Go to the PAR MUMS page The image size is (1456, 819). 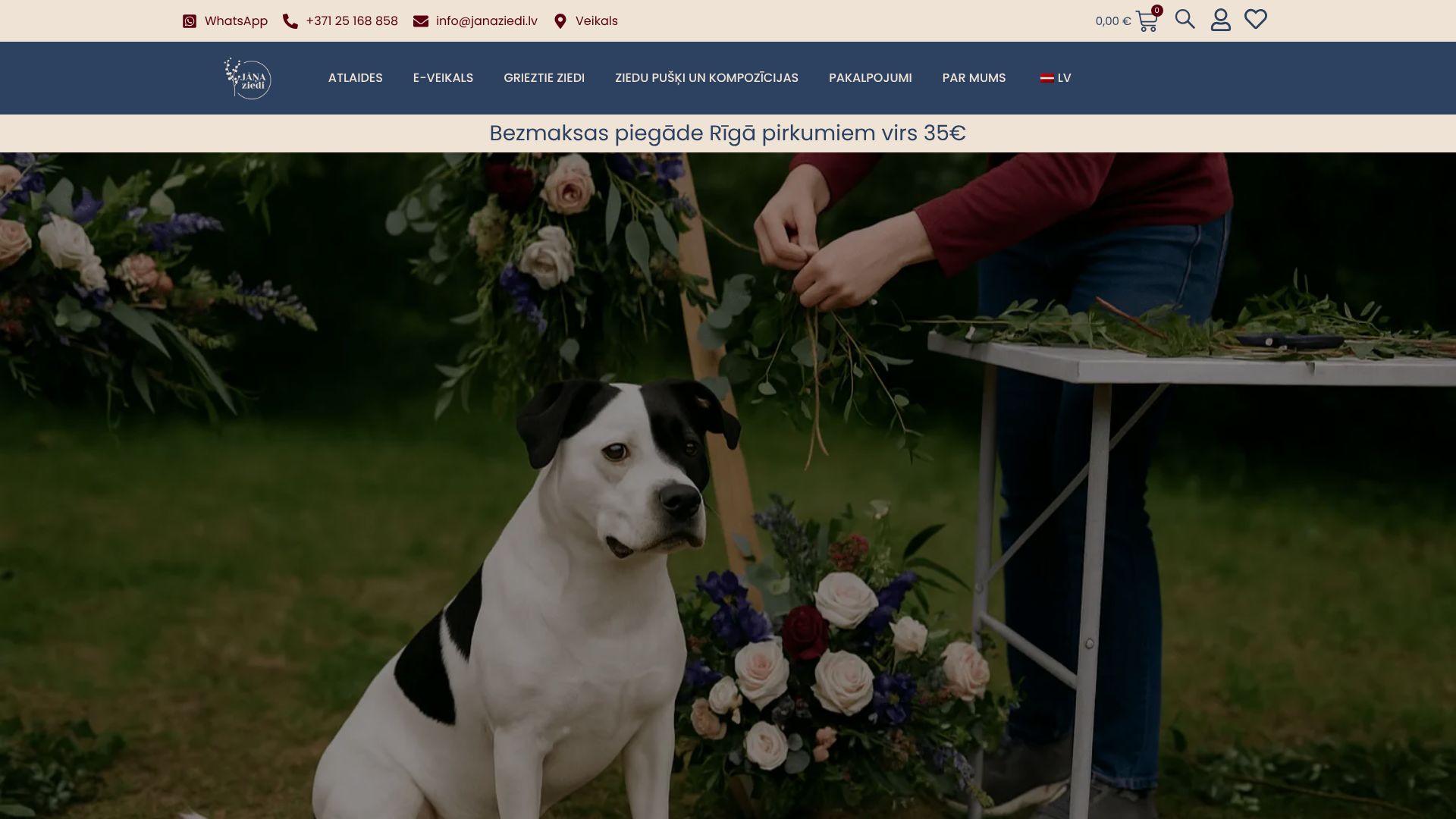tap(974, 78)
